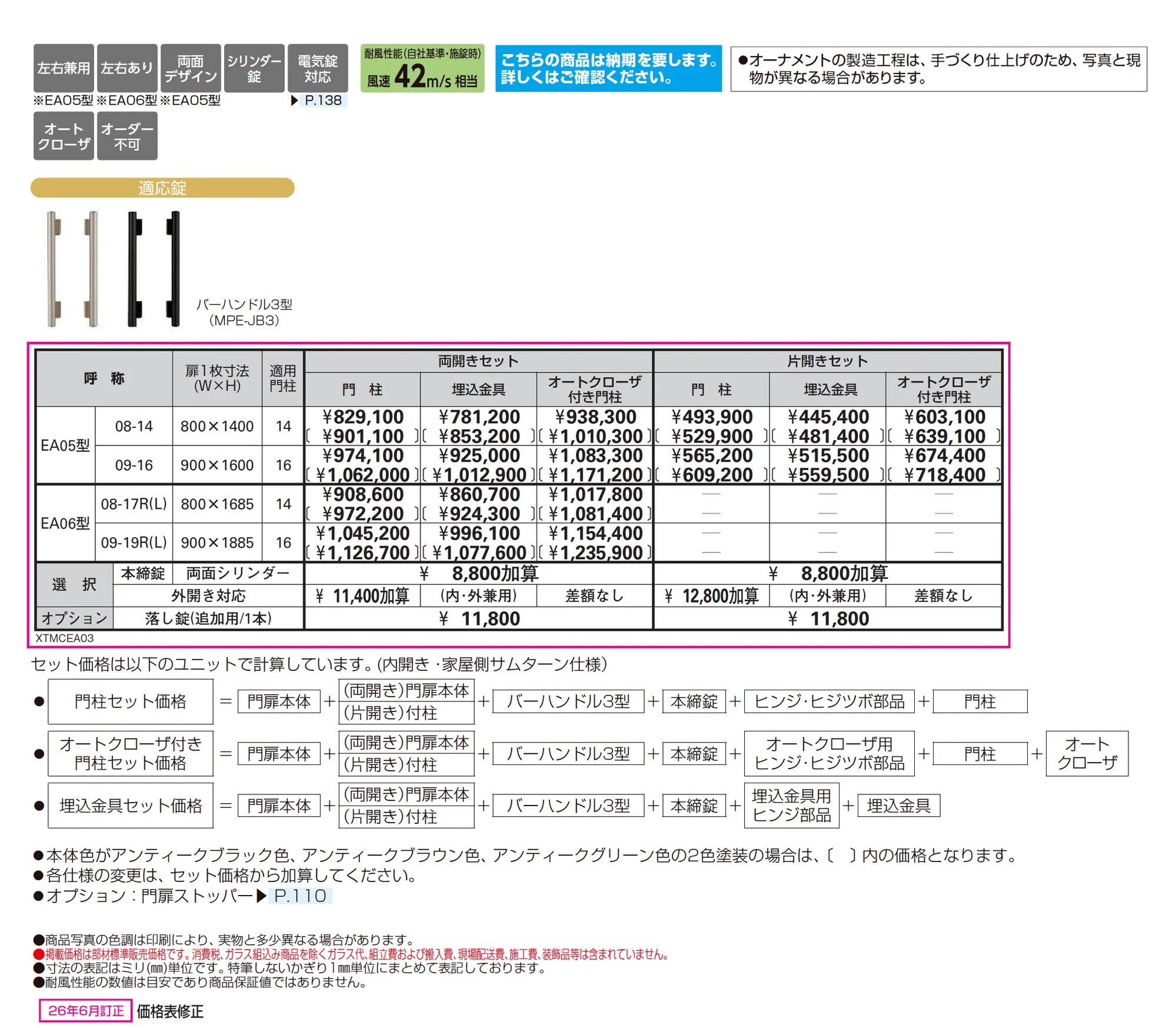
Task: Click the 26年6月訂正 revision tag
Action: tap(86, 1011)
